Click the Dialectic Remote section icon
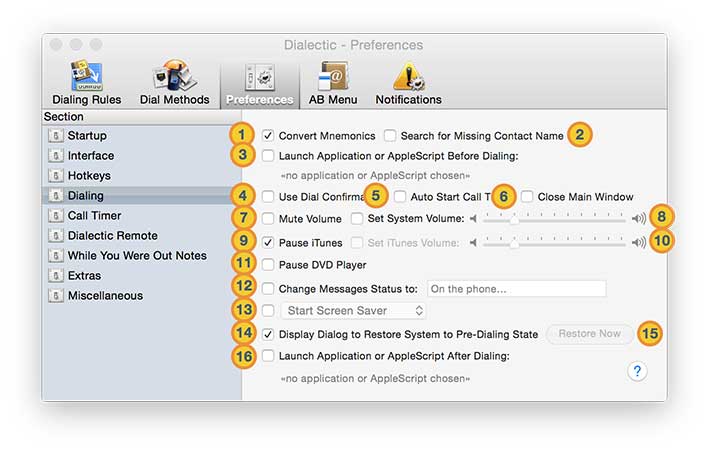 tap(56, 235)
